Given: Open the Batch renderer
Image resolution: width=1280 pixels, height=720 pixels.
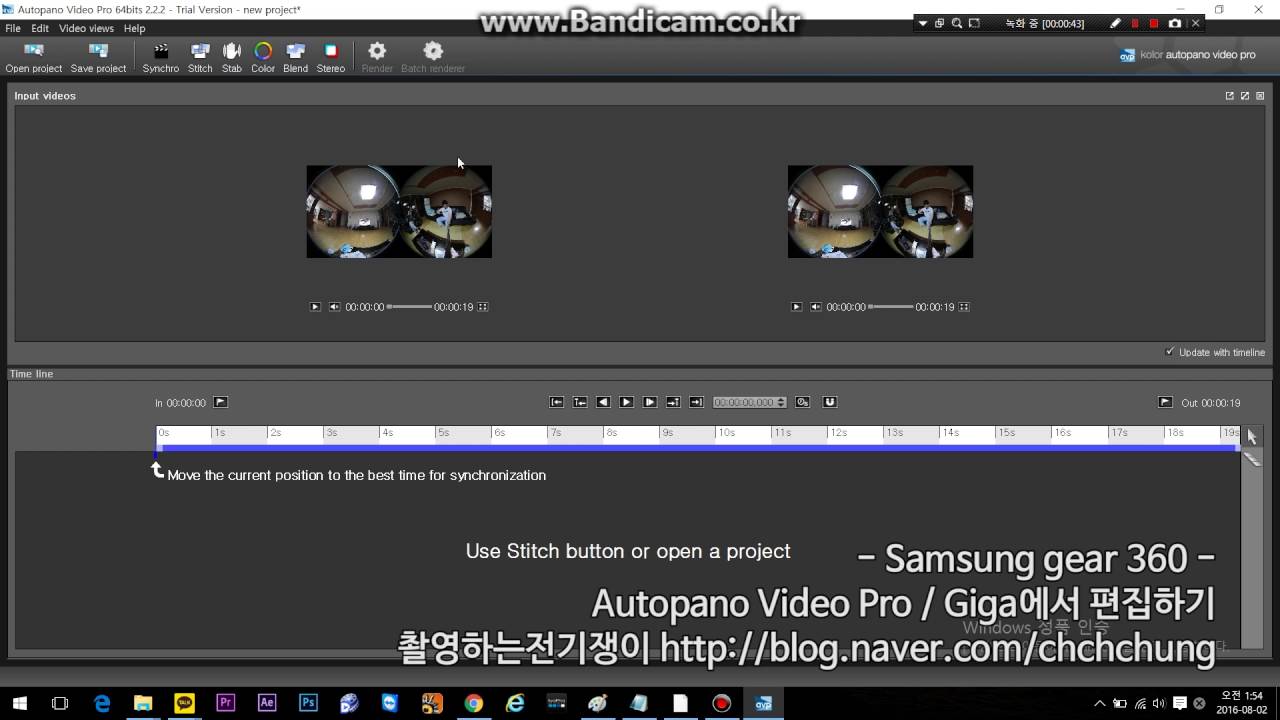Looking at the screenshot, I should 433,57.
